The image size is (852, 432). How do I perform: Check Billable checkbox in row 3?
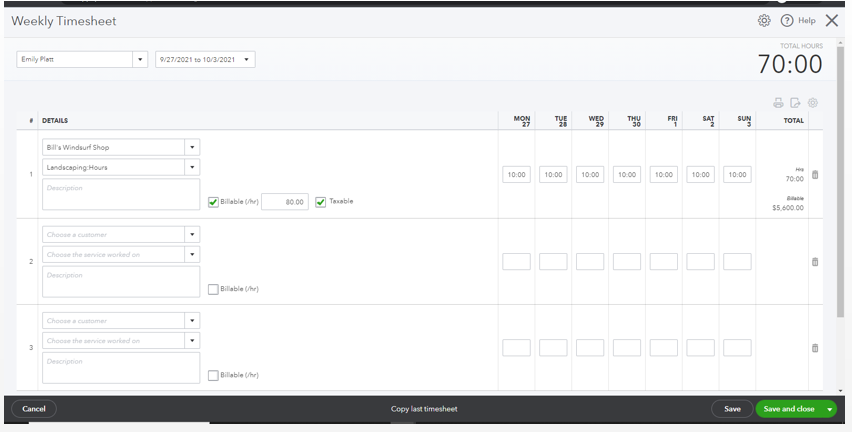click(x=213, y=375)
